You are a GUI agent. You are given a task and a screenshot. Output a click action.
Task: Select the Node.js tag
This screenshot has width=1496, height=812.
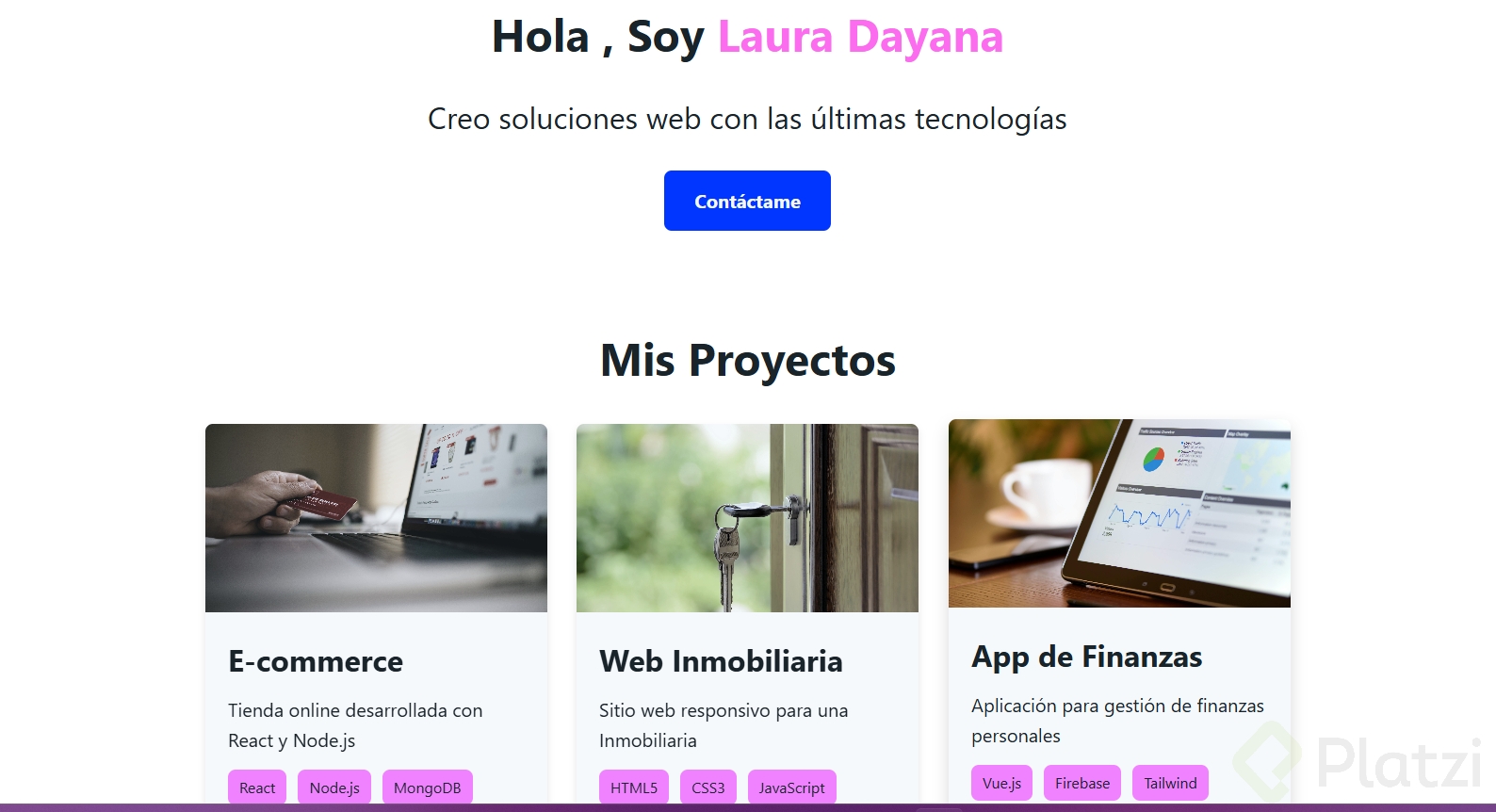point(334,788)
